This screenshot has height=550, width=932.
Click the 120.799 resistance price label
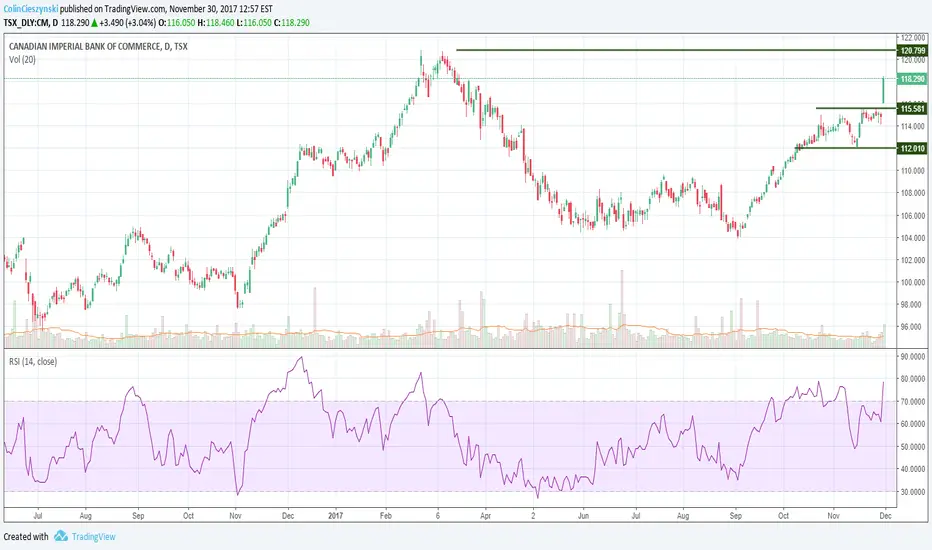(912, 51)
